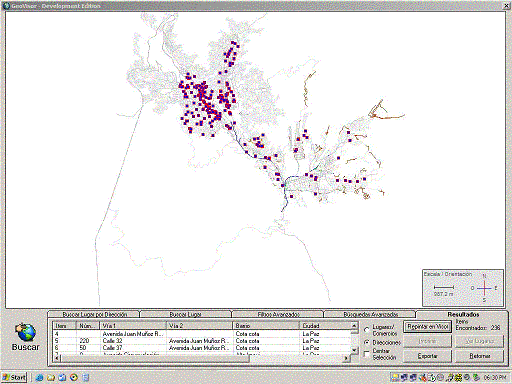Screen dimensions: 512x384
Task: Switch to Buscar Lugar por Dirección tab
Action: [x=94, y=314]
